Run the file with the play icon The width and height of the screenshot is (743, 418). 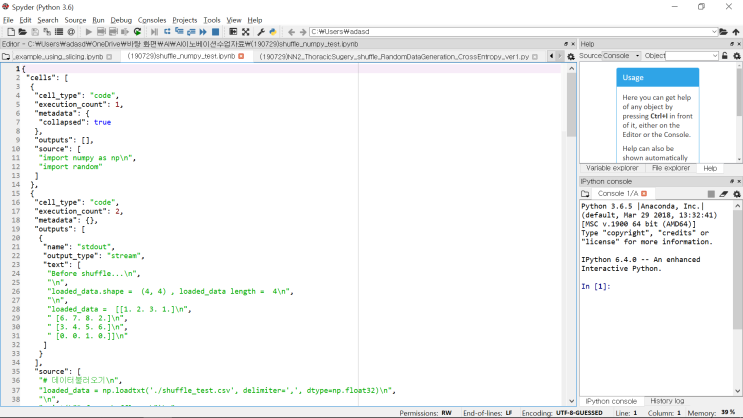coord(89,32)
